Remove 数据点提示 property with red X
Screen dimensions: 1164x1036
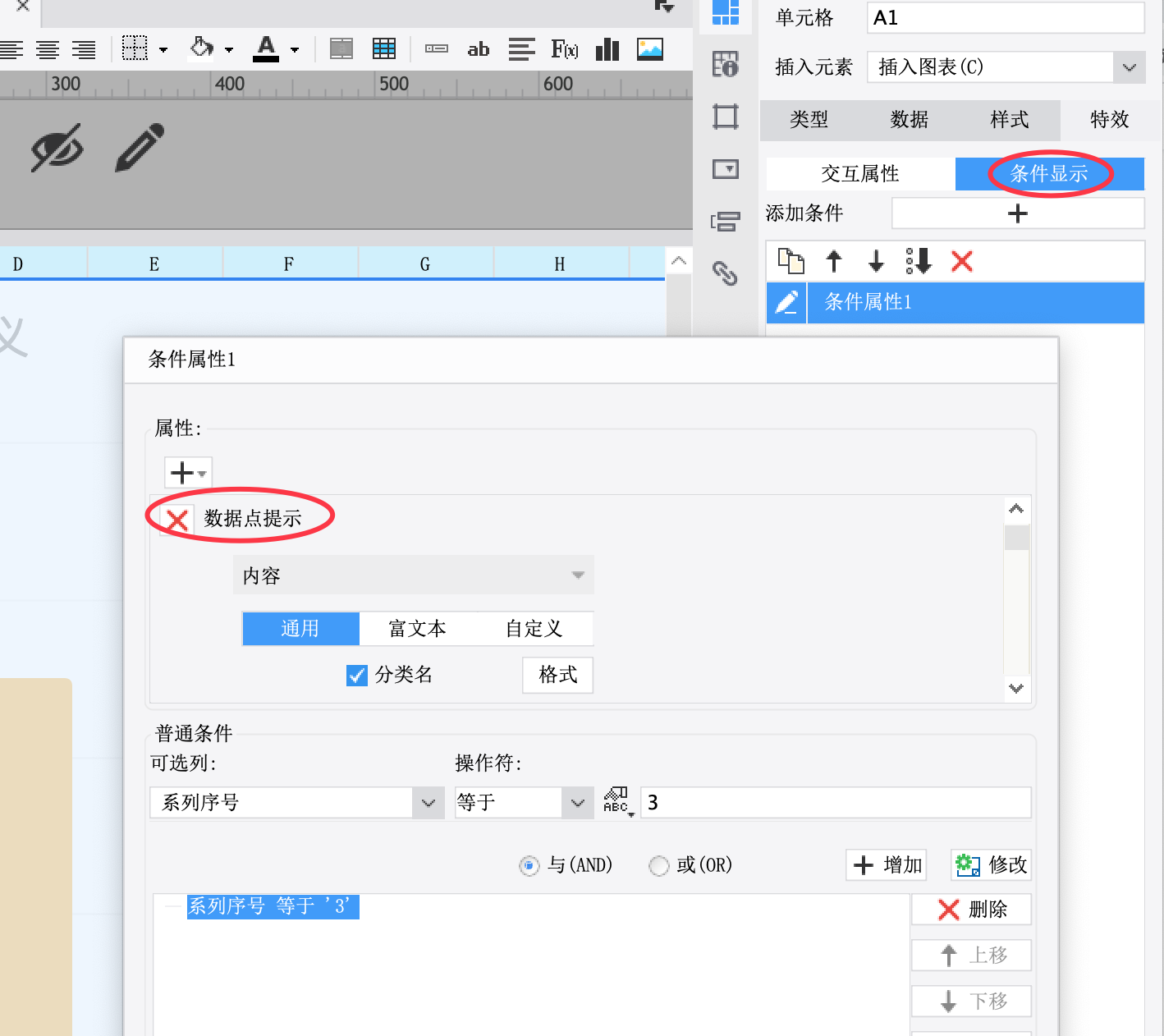(x=176, y=519)
